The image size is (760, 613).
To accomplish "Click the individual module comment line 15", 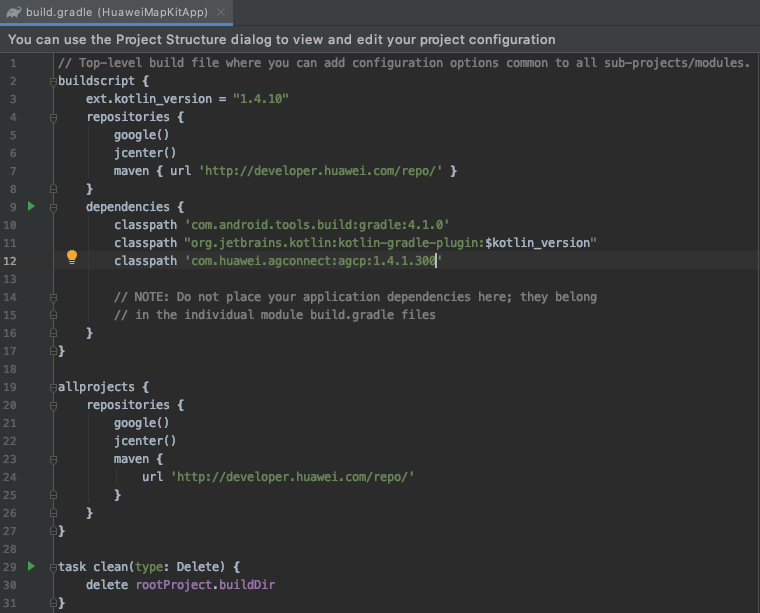I will click(x=275, y=314).
